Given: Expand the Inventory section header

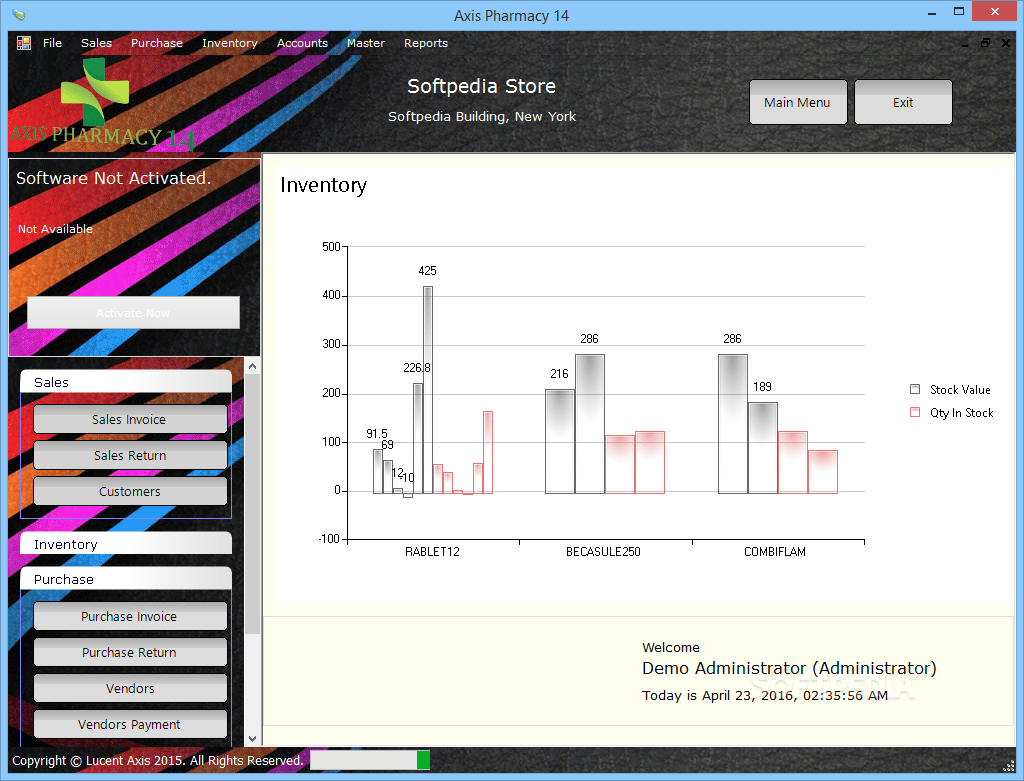Looking at the screenshot, I should coord(125,544).
